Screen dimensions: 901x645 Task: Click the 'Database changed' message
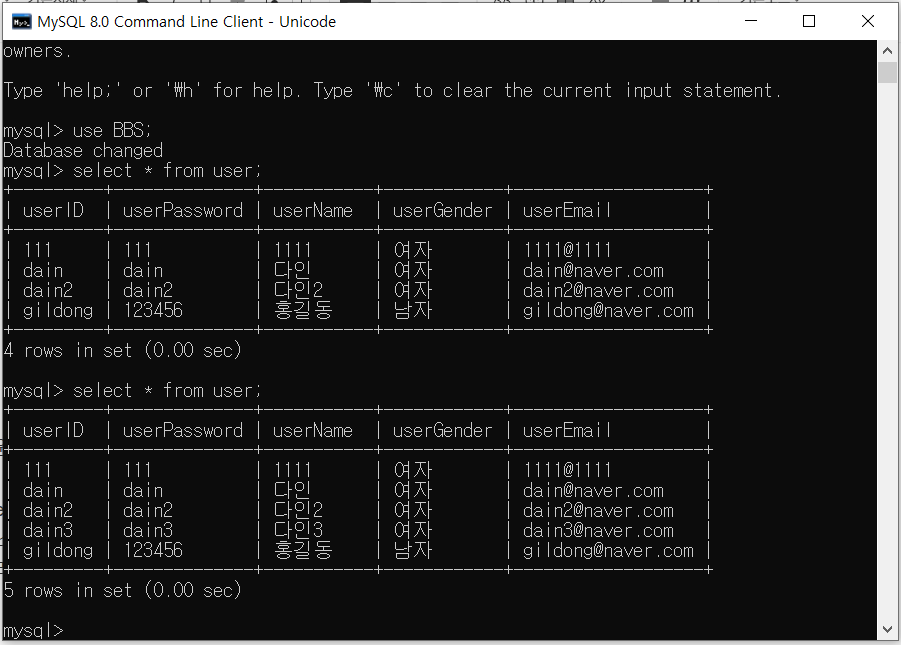tap(83, 151)
